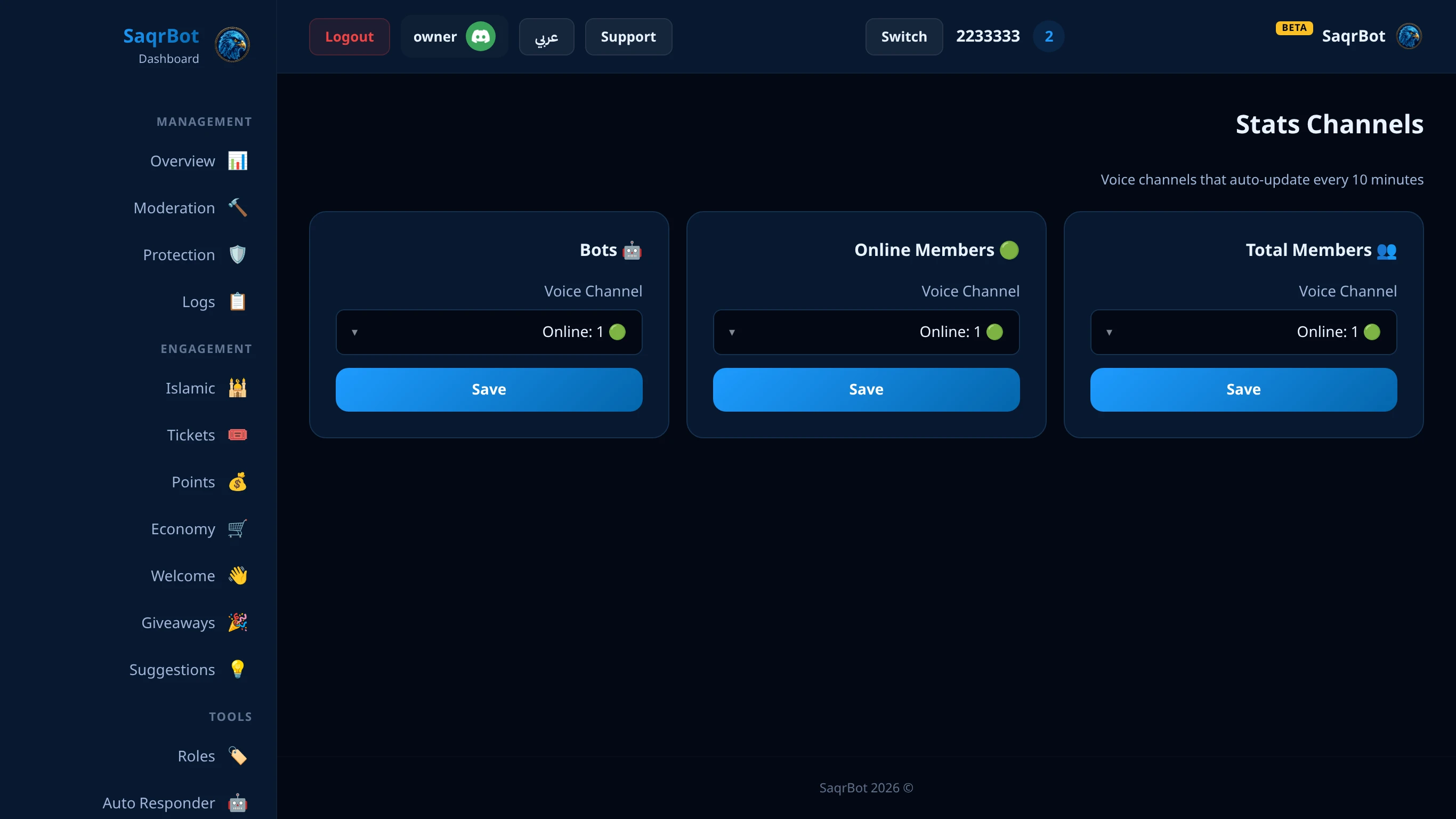Viewport: 1456px width, 819px height.
Task: Click the server name 2233333
Action: (988, 36)
